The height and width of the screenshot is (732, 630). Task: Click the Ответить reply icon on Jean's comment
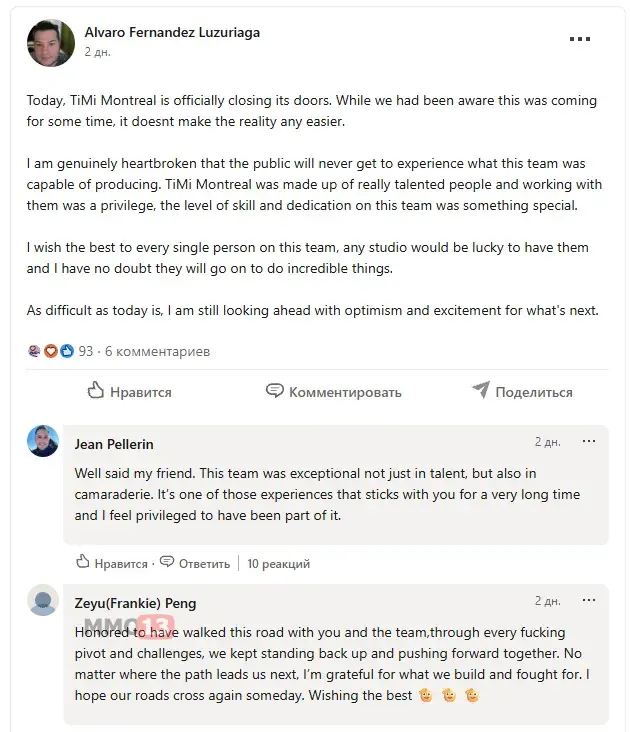167,562
